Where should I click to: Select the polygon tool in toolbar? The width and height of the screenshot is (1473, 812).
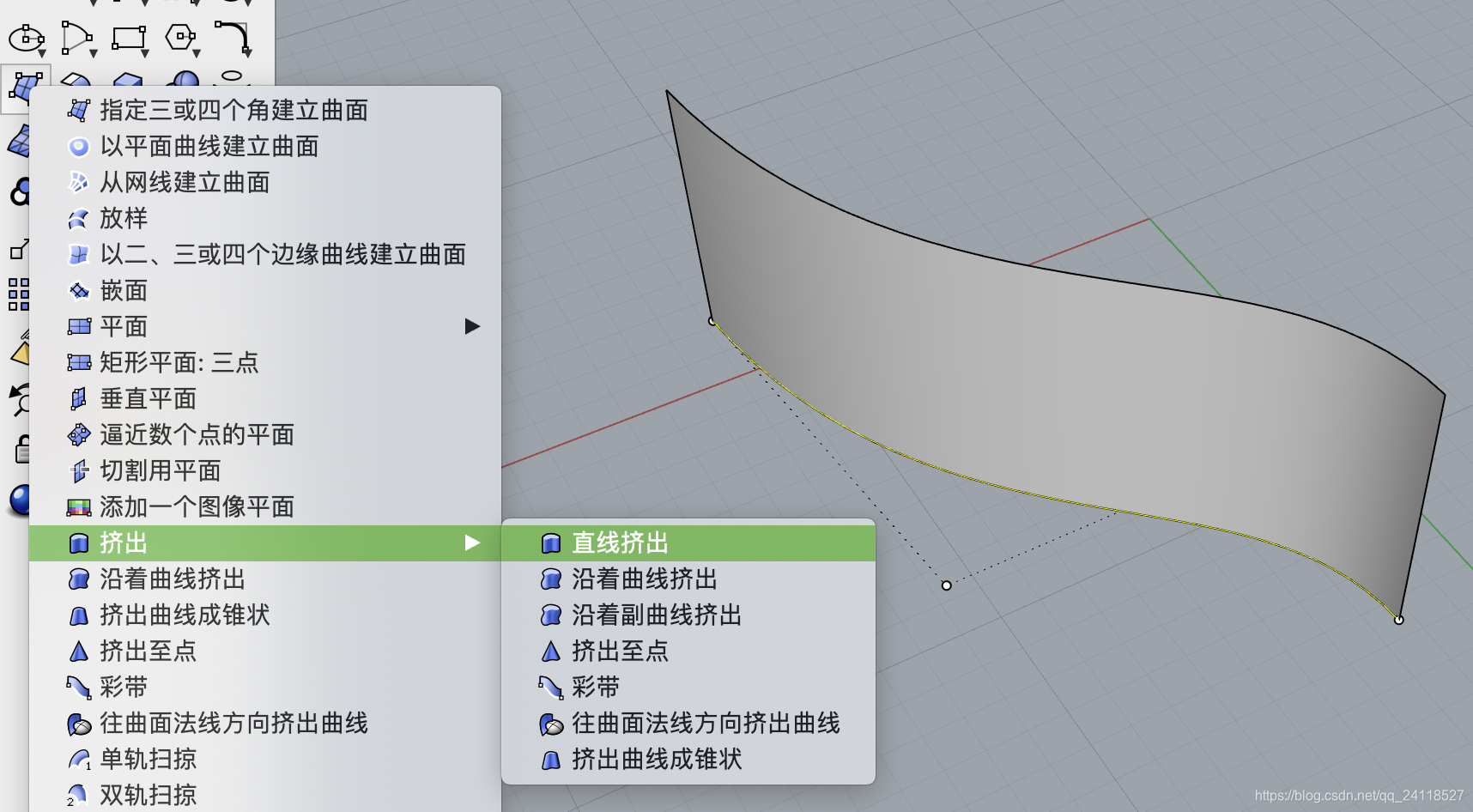[x=180, y=37]
